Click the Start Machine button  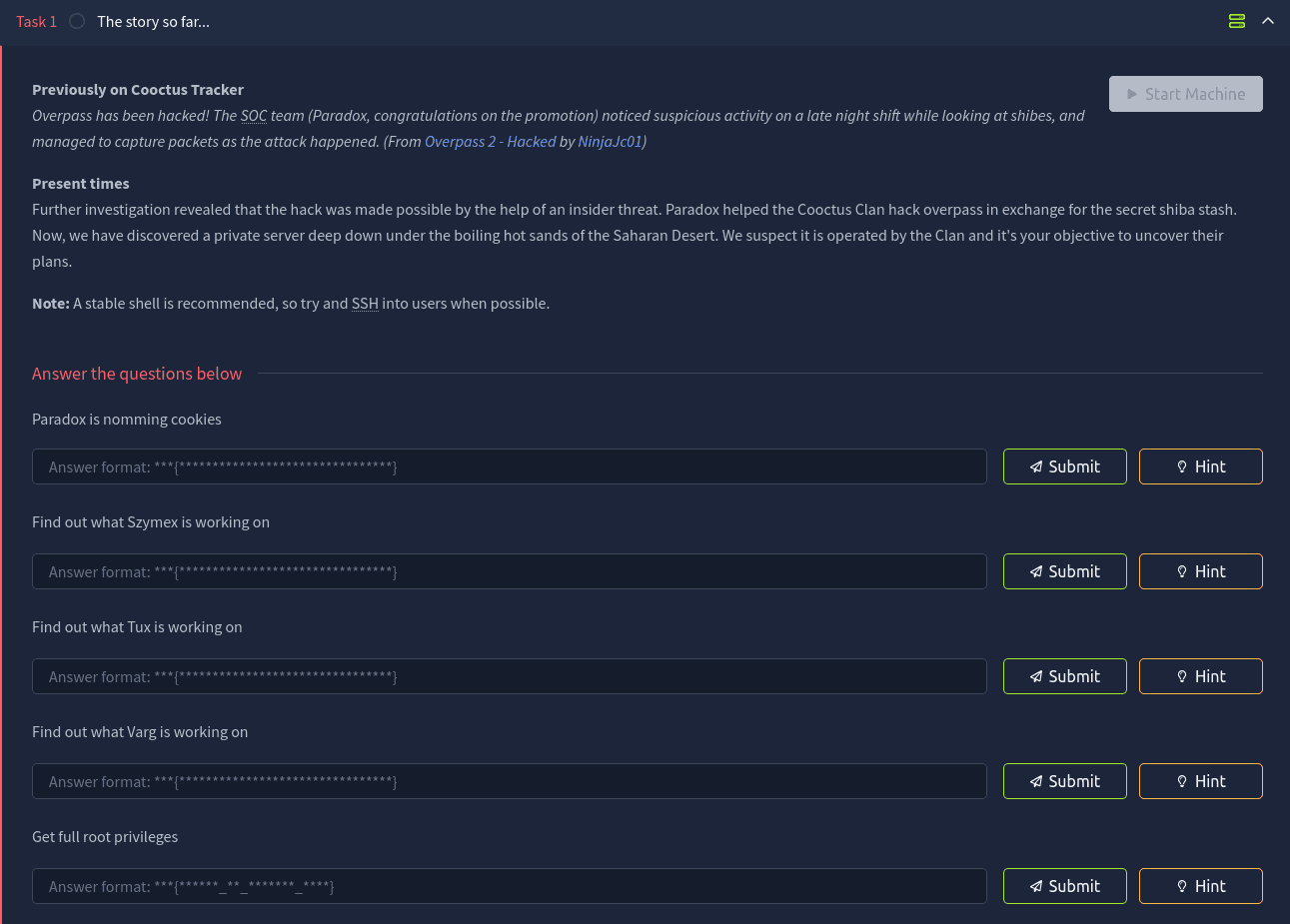1185,94
